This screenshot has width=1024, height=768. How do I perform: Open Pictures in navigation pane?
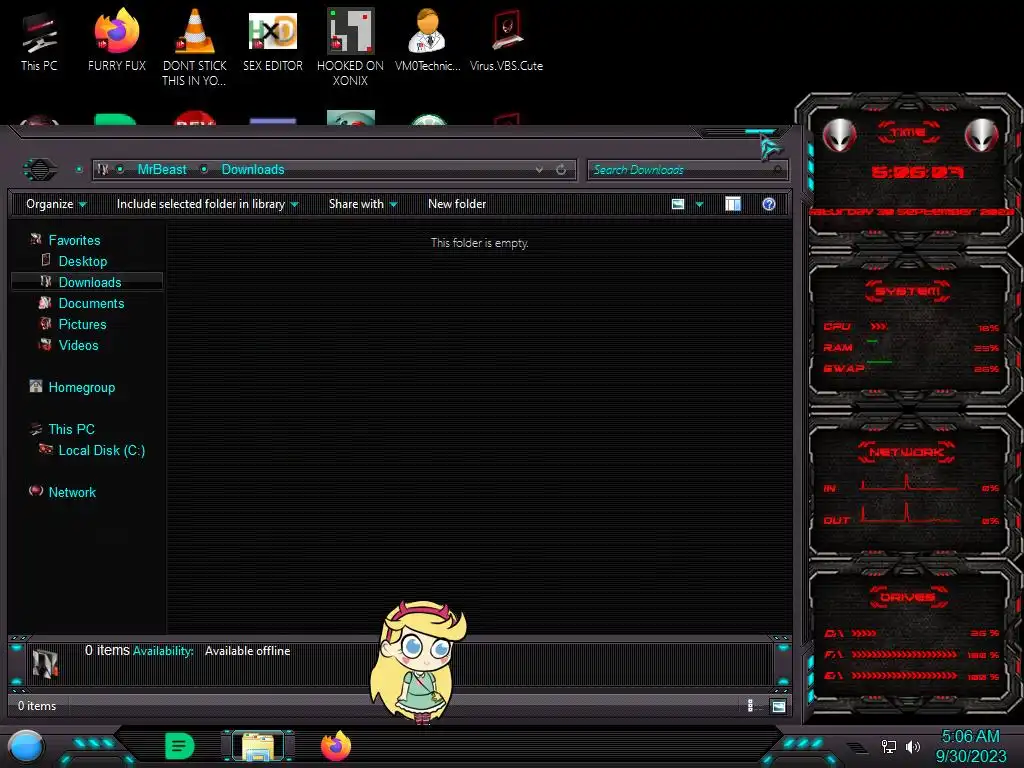click(82, 324)
